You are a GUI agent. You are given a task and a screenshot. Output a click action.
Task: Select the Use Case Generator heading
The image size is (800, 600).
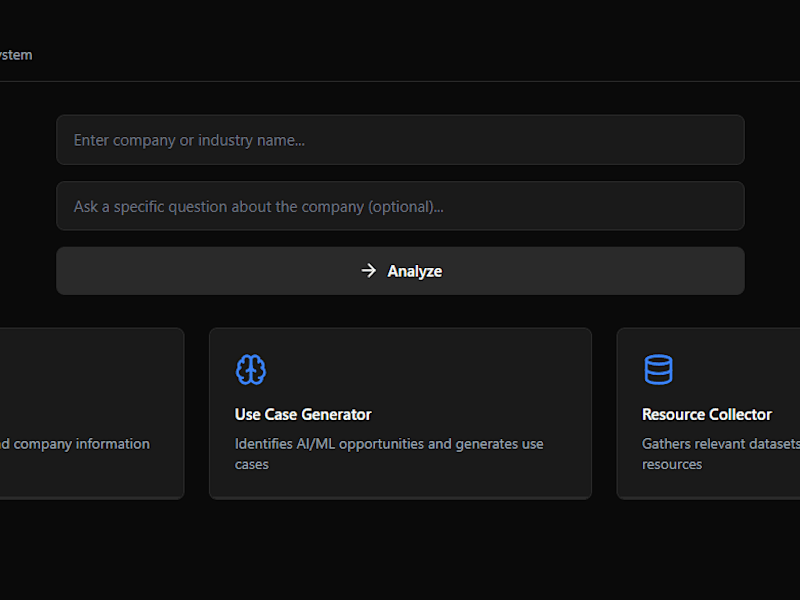[x=303, y=414]
